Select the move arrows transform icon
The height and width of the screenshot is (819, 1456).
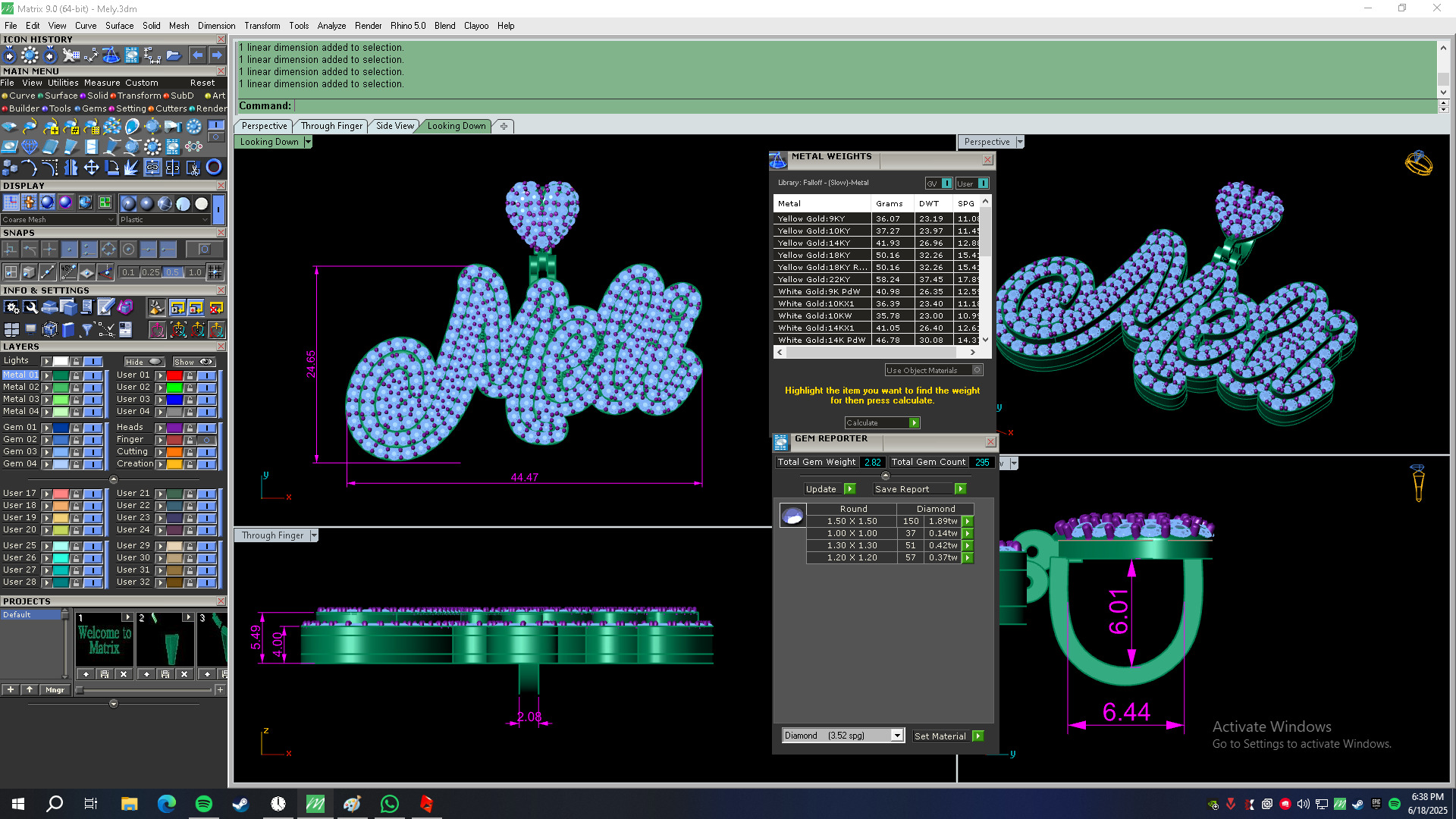tap(91, 168)
